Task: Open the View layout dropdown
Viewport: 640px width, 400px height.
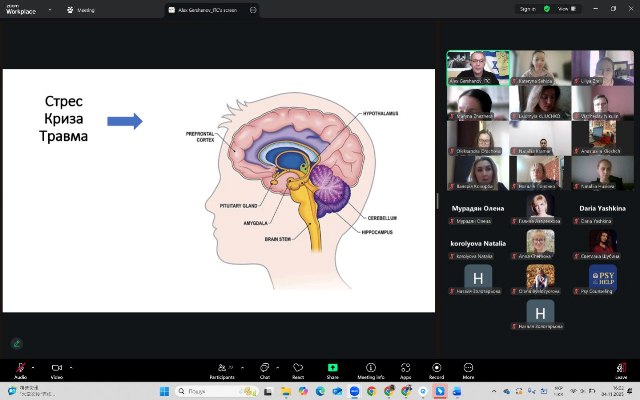Action: click(564, 8)
